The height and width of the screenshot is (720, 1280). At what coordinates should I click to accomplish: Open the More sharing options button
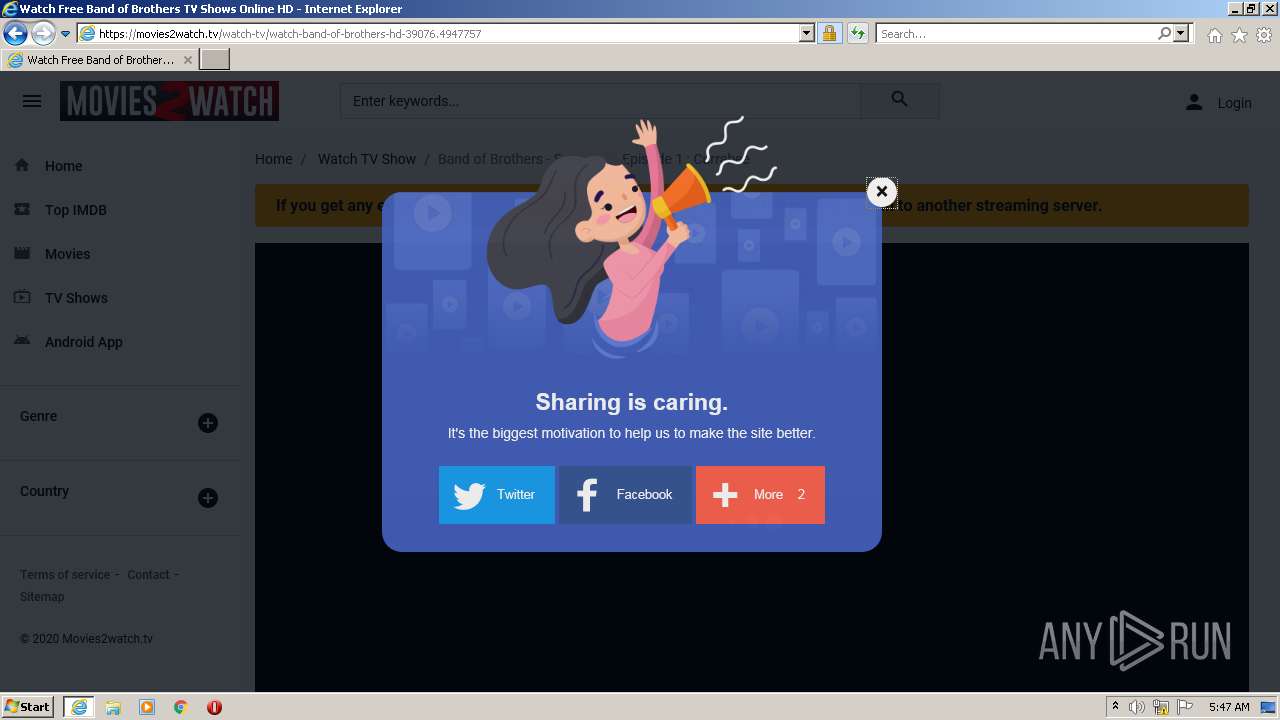[x=760, y=494]
